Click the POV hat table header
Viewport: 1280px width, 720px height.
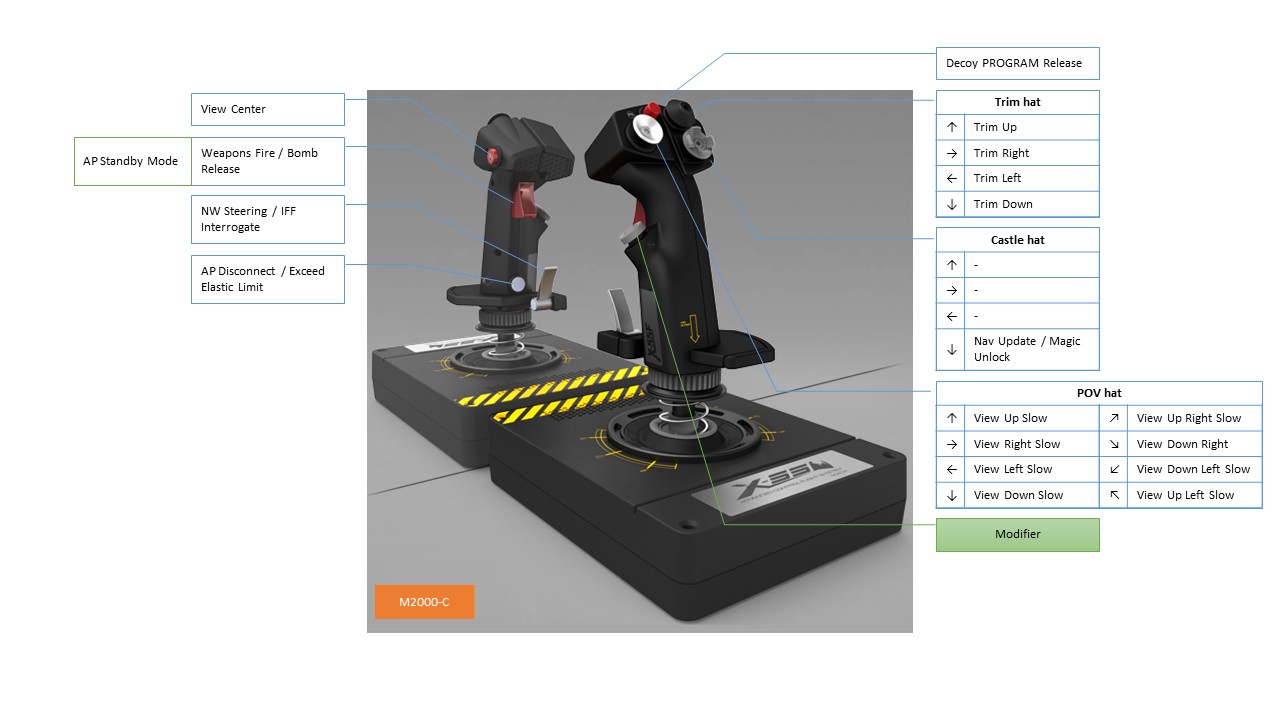point(1098,393)
